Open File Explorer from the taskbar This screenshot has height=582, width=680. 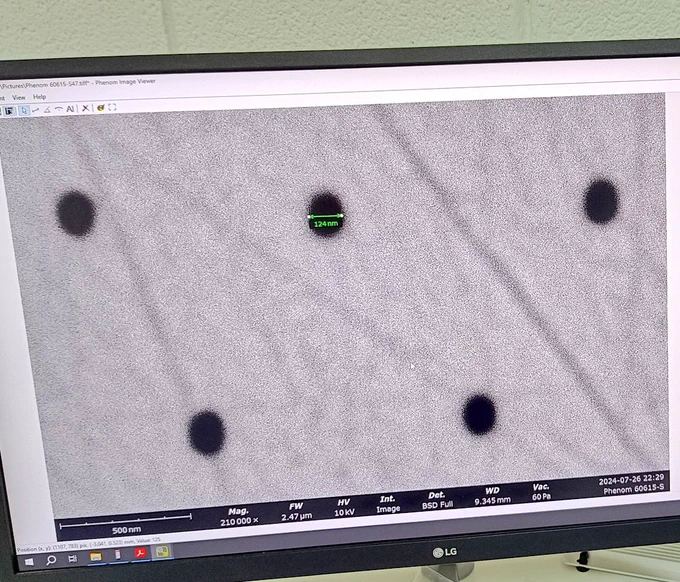coord(96,556)
